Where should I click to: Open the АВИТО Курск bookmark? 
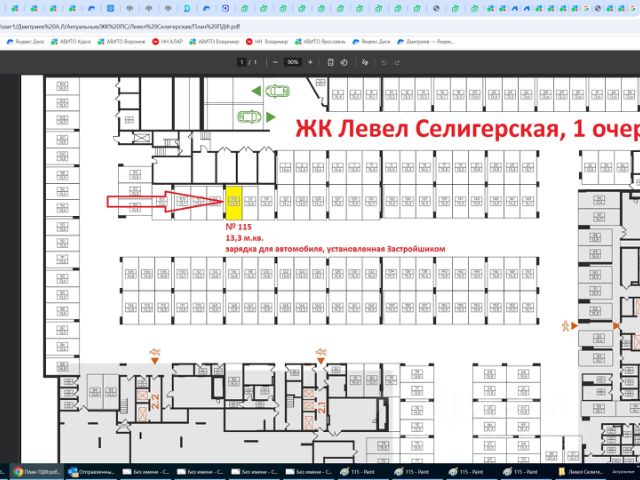point(71,42)
